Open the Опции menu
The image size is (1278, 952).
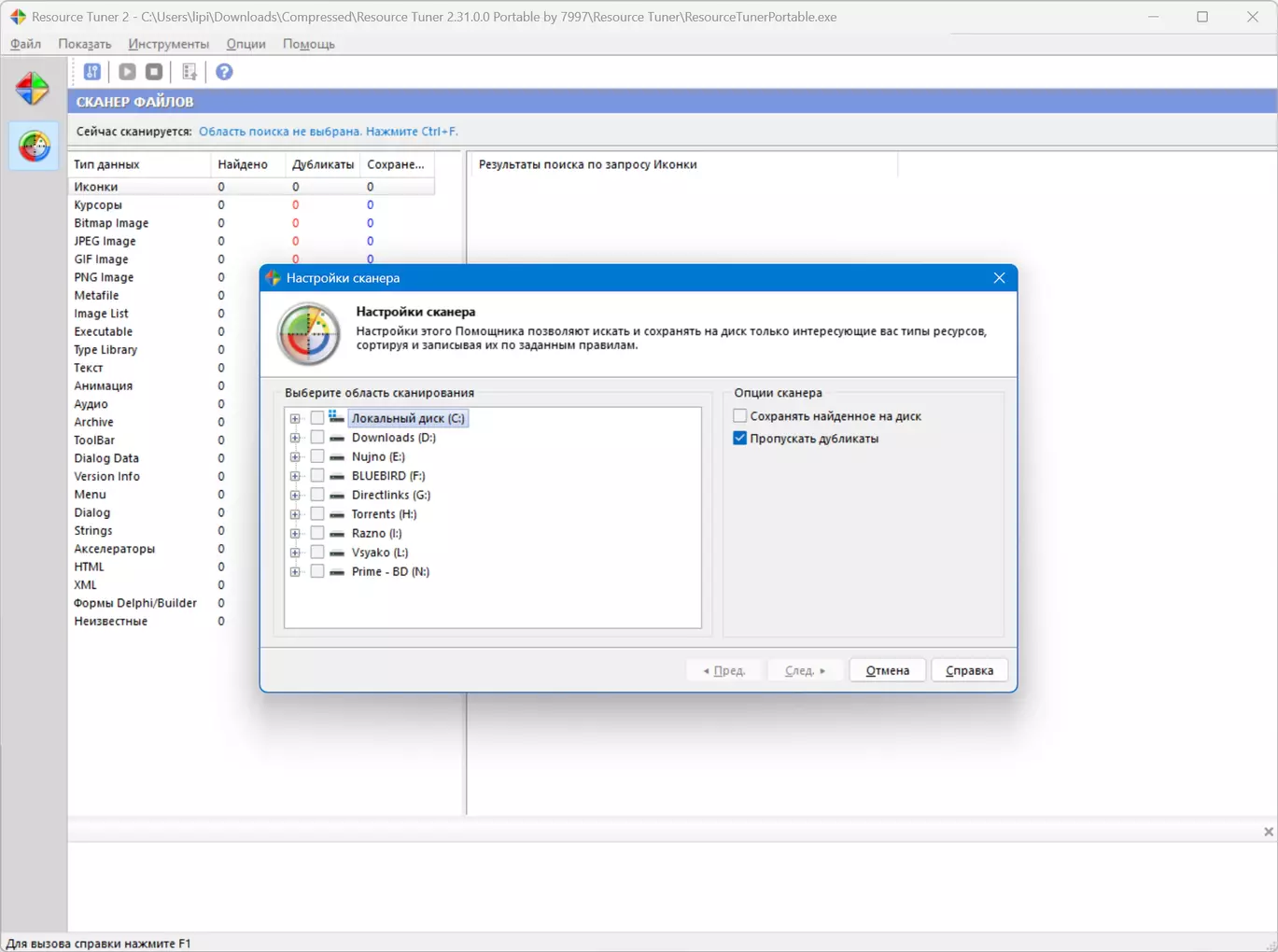pyautogui.click(x=246, y=44)
